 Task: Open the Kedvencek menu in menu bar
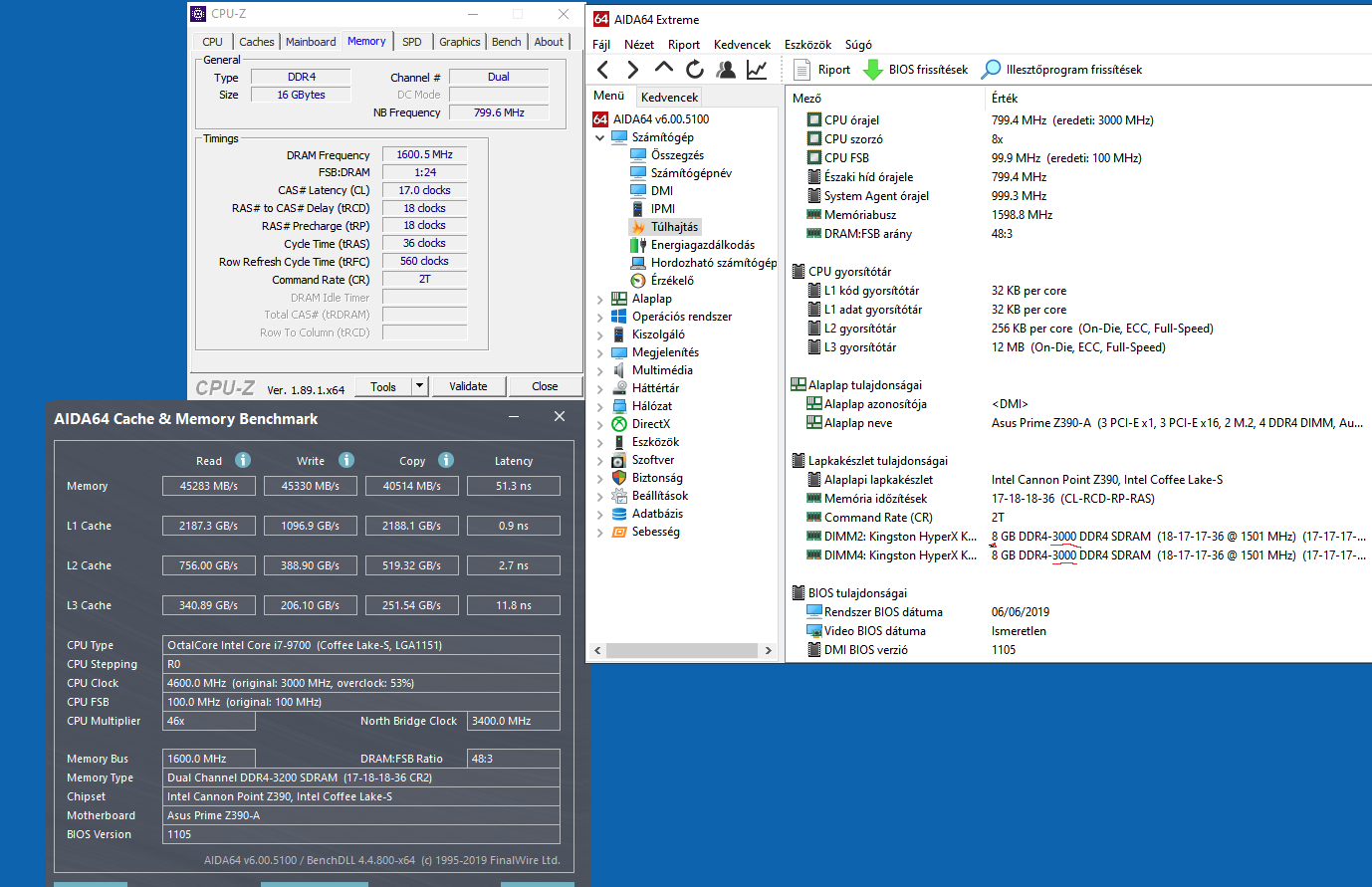point(742,45)
